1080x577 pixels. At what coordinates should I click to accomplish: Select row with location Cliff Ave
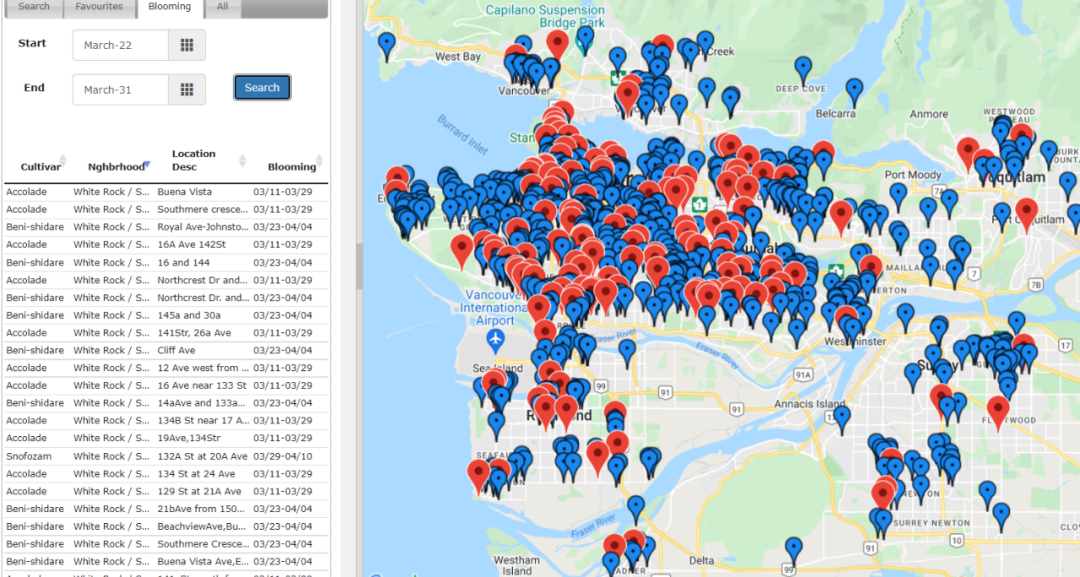[x=166, y=350]
